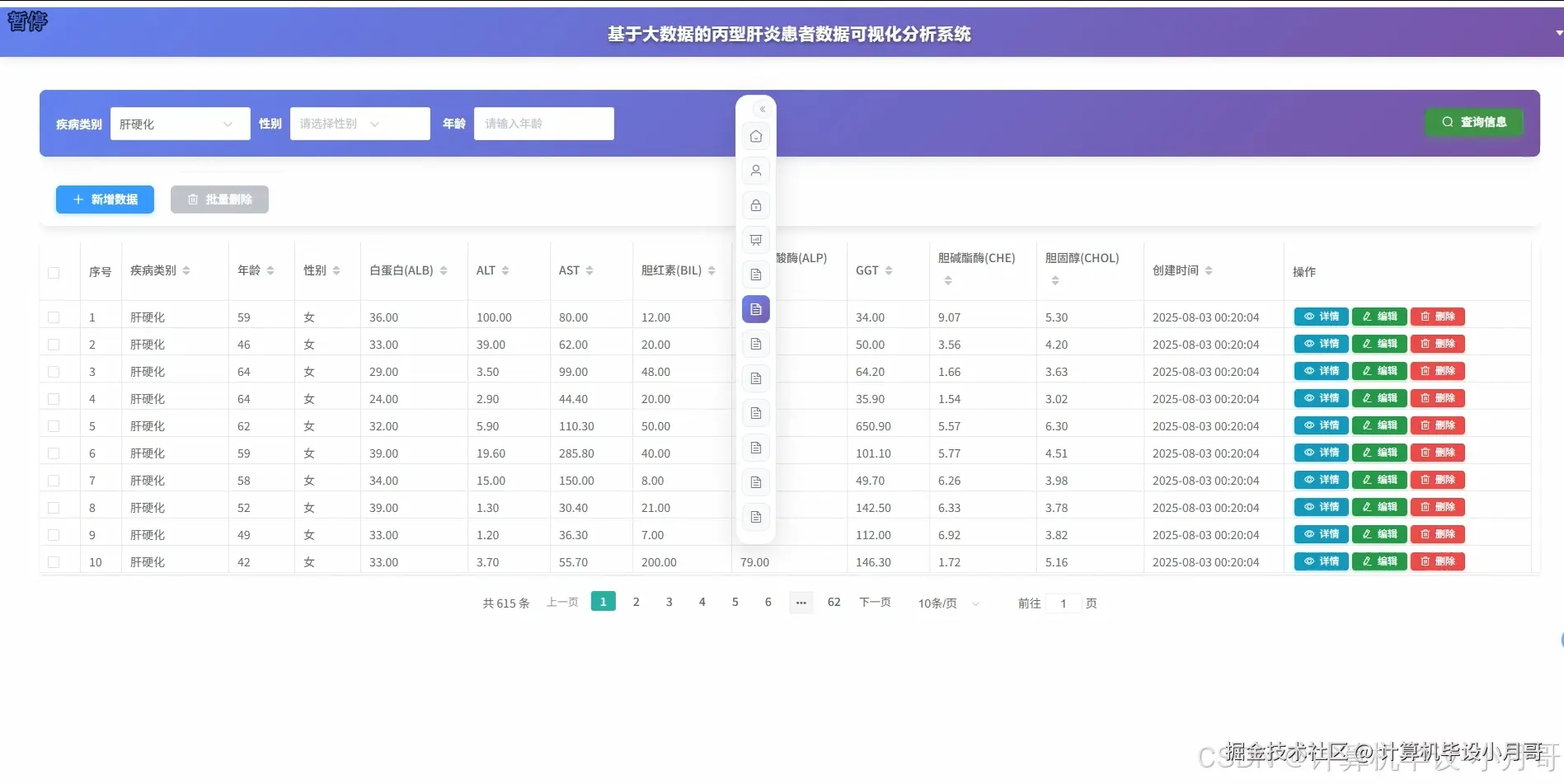
Task: Check the checkbox for row 5
Action: click(54, 425)
